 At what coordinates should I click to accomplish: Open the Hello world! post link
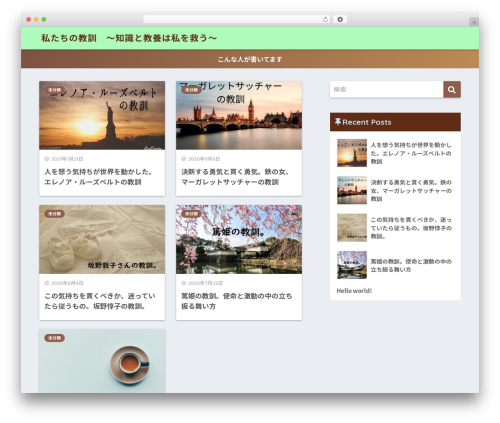[354, 291]
